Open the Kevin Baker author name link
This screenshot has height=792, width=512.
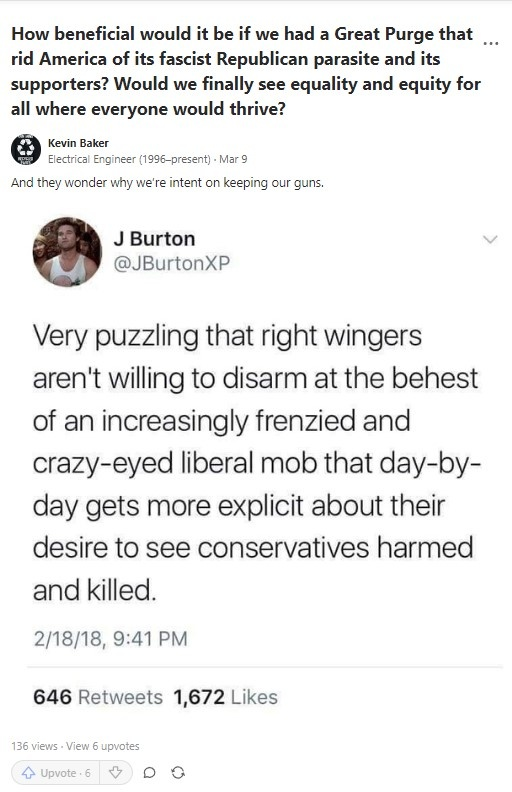(x=78, y=143)
